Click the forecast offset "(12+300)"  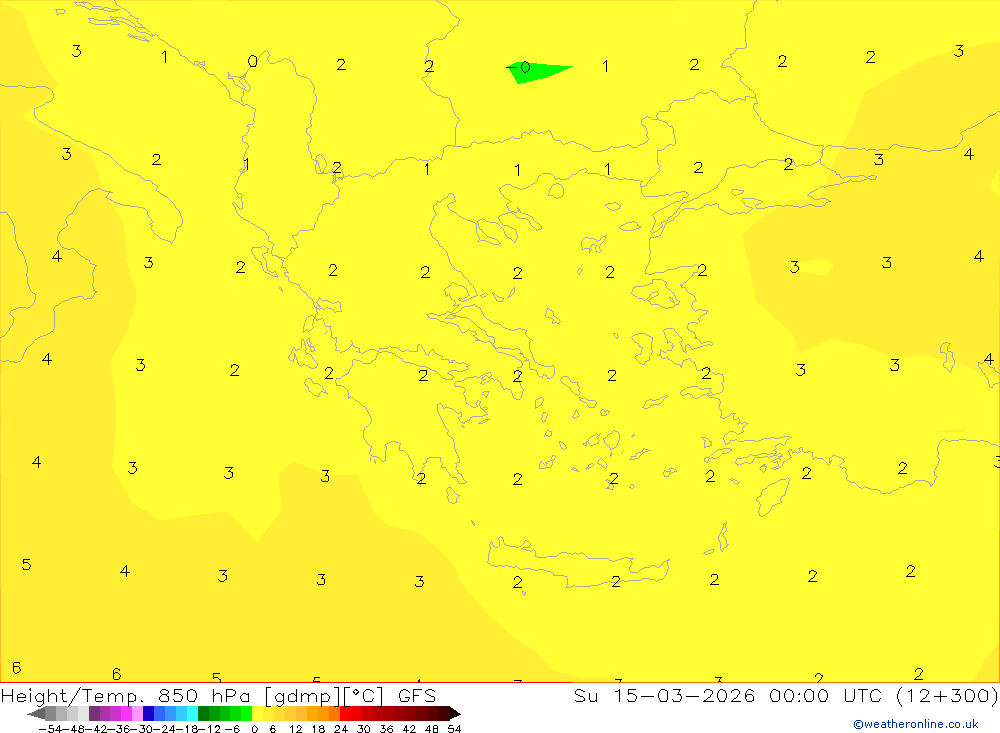[x=947, y=695]
